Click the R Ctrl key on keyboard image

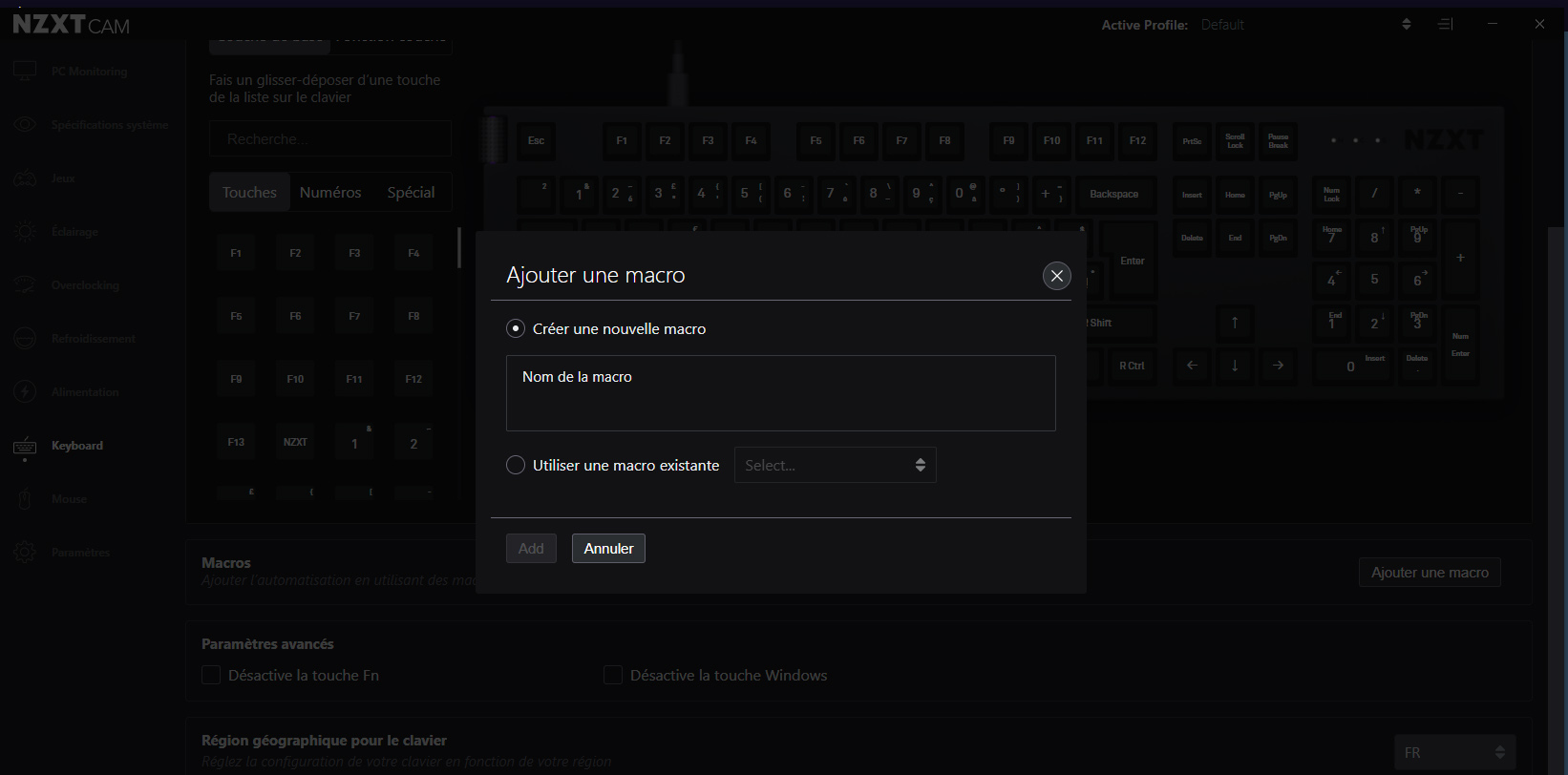coord(1132,366)
